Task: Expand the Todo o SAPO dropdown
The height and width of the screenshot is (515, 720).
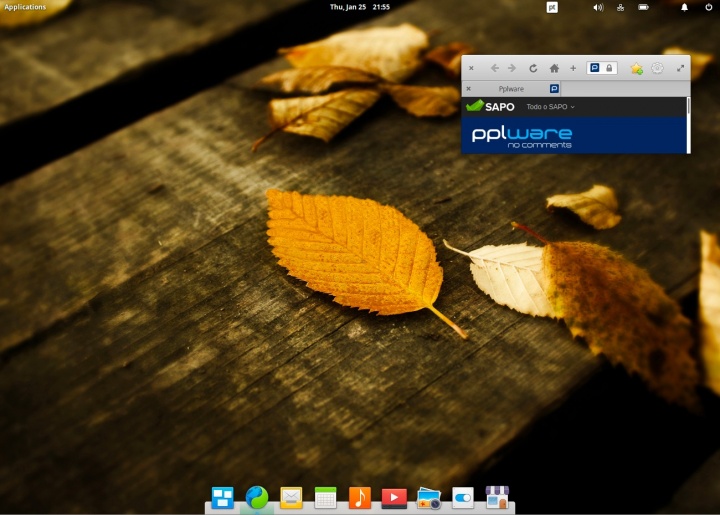Action: coord(550,106)
